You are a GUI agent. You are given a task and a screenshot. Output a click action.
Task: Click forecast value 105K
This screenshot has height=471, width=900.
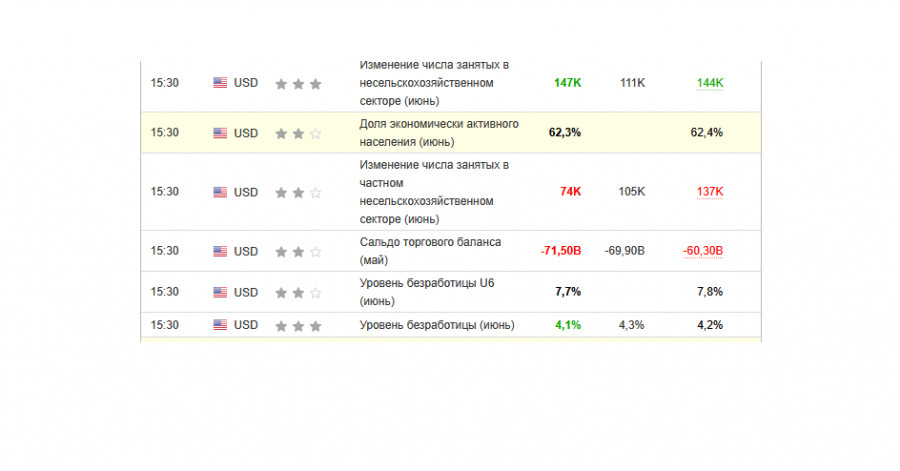coord(631,192)
